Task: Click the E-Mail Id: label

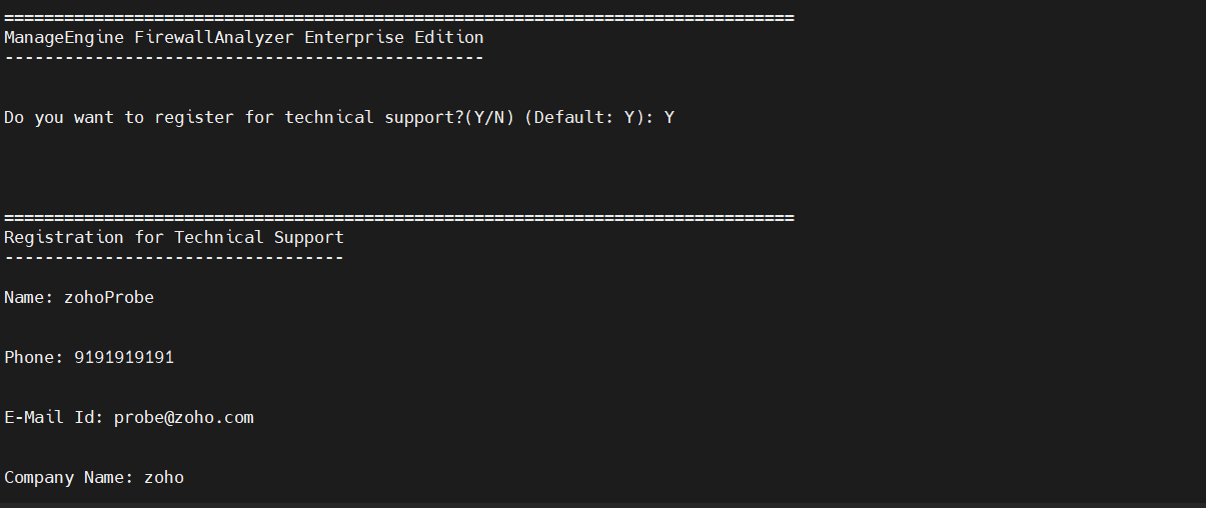Action: coord(54,418)
